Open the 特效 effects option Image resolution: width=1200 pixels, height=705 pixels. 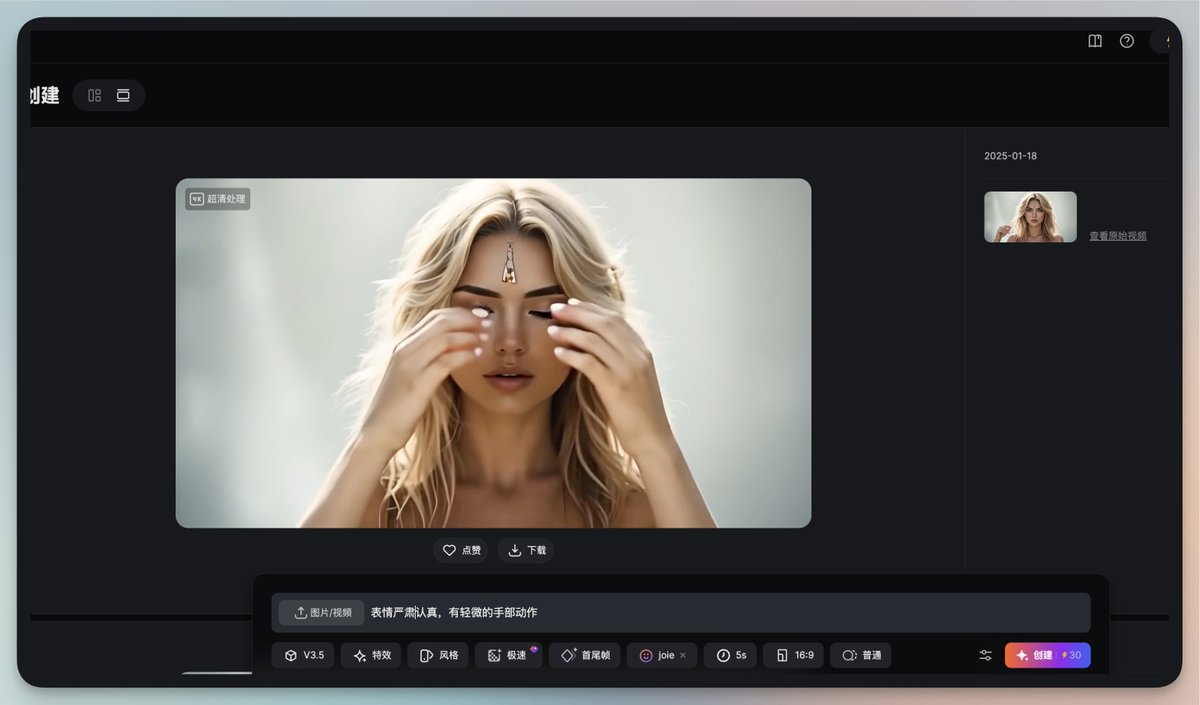[371, 655]
